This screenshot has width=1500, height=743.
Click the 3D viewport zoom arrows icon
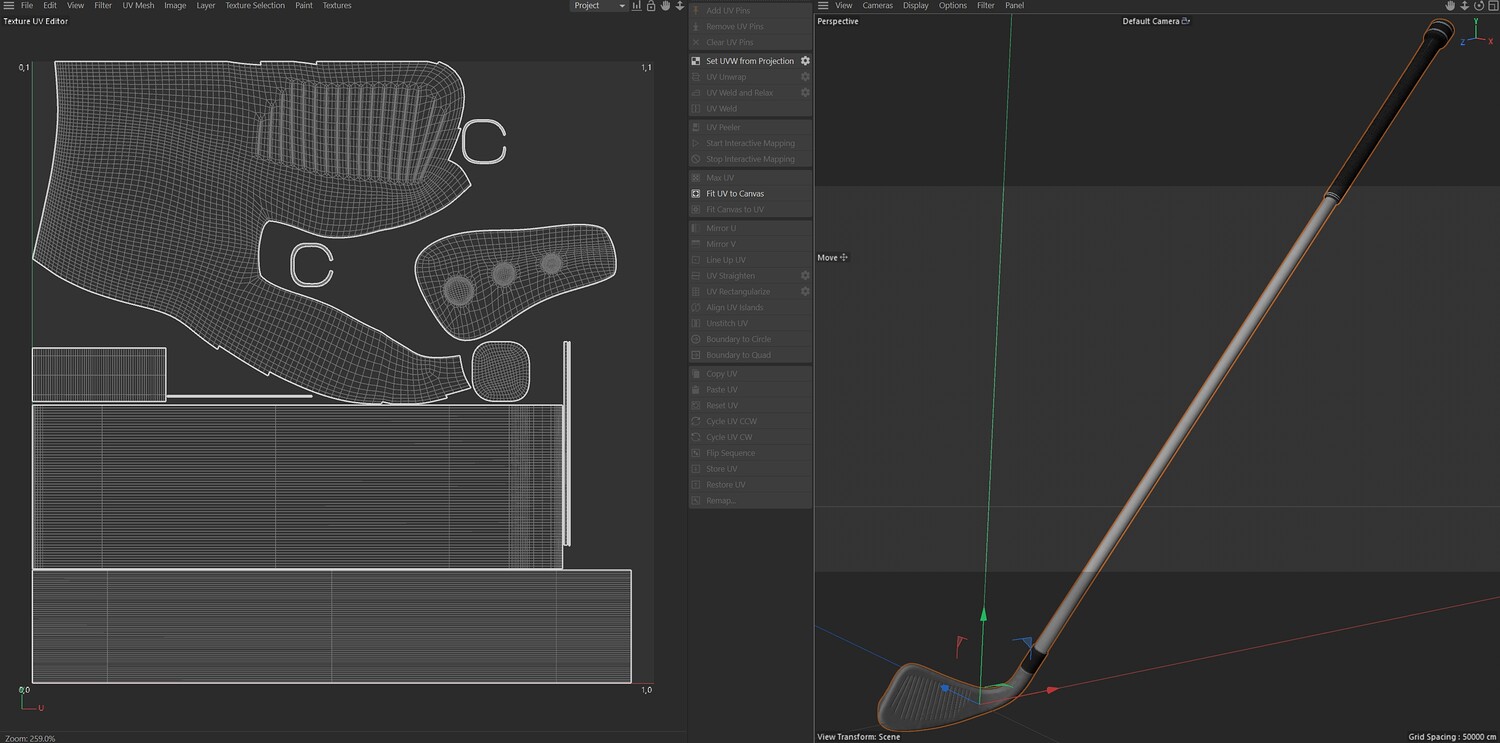pos(1464,6)
